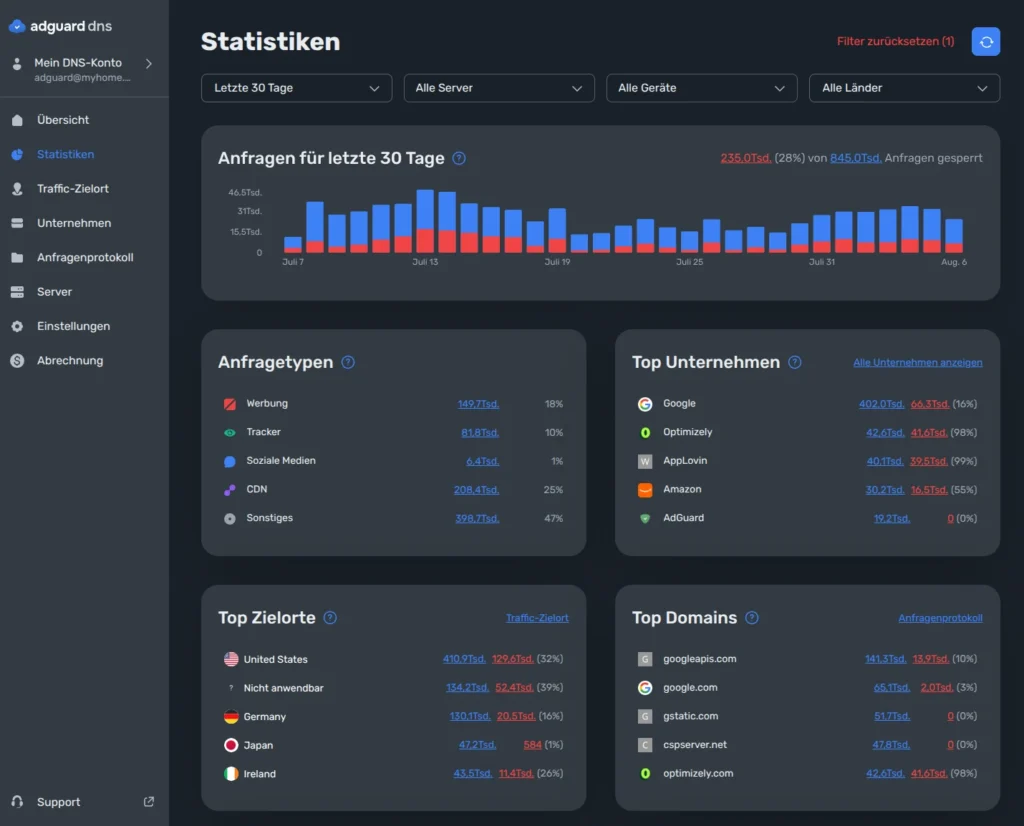Click googleapis.com requests 141,3Tsd.
Screen dimensions: 1024x826
pyautogui.click(x=886, y=659)
